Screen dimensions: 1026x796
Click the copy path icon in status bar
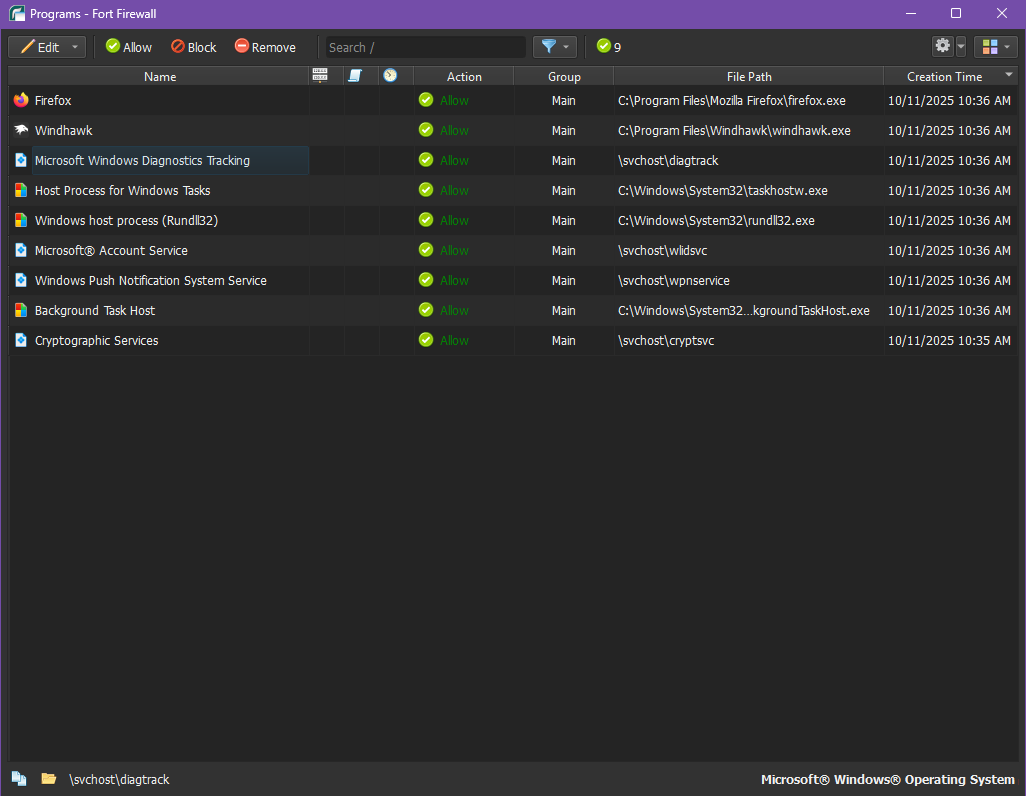19,778
